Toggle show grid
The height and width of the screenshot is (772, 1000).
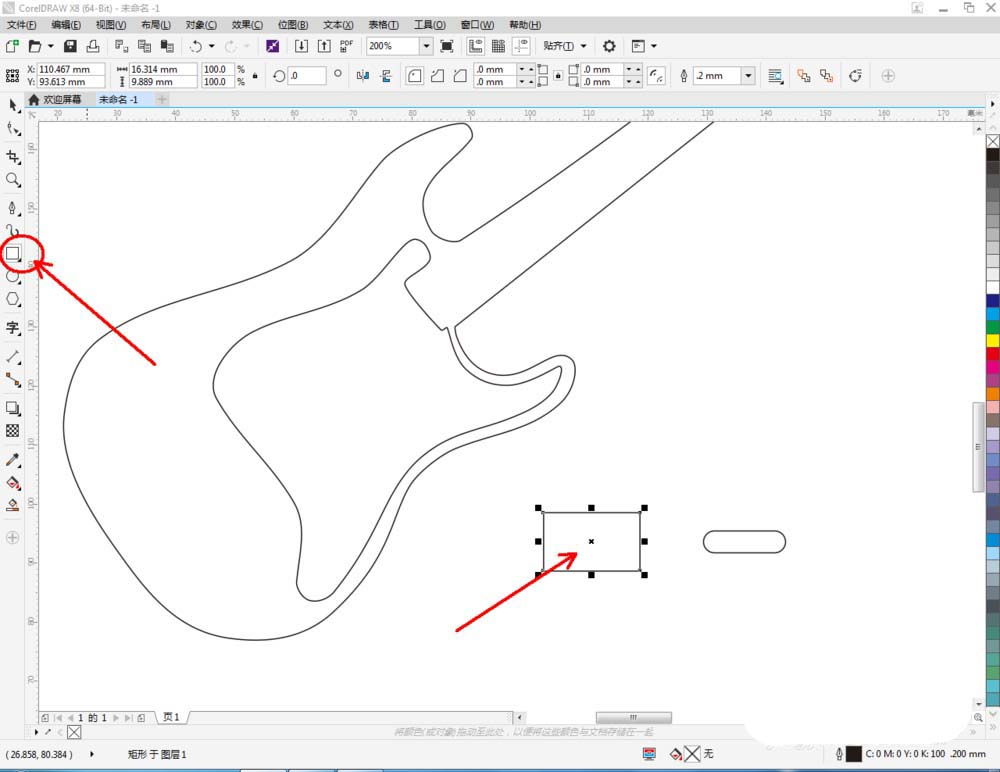[x=498, y=46]
